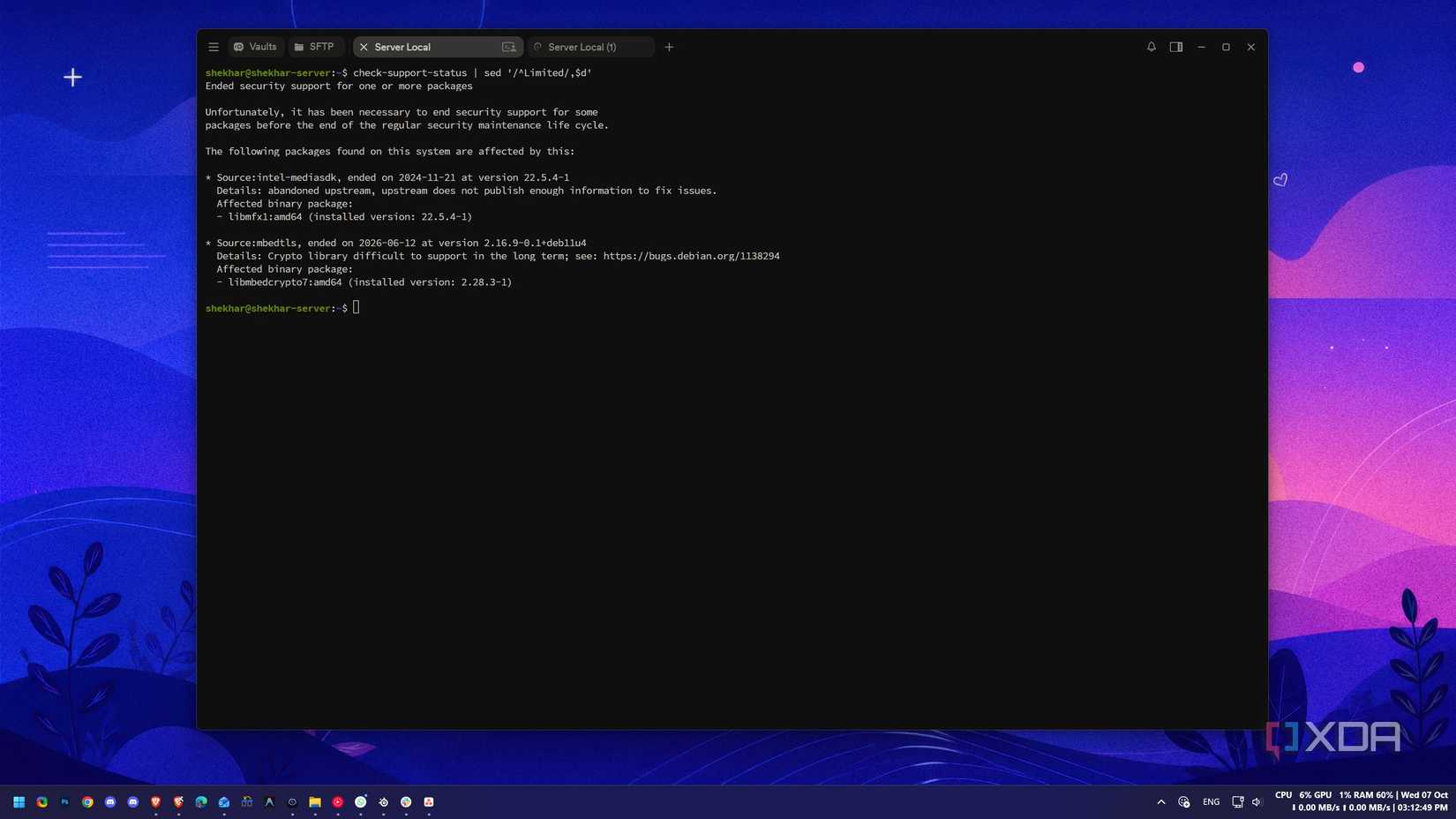The width and height of the screenshot is (1456, 819).
Task: Minimize the Termius window
Action: (1201, 47)
